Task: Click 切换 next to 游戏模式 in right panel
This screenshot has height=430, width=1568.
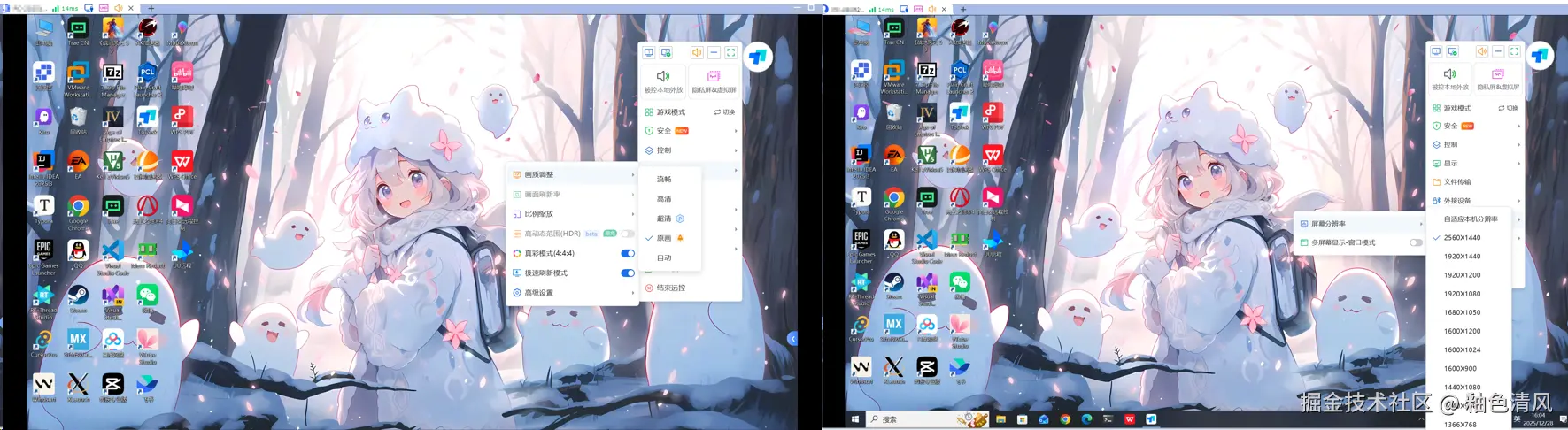Action: tap(1508, 108)
